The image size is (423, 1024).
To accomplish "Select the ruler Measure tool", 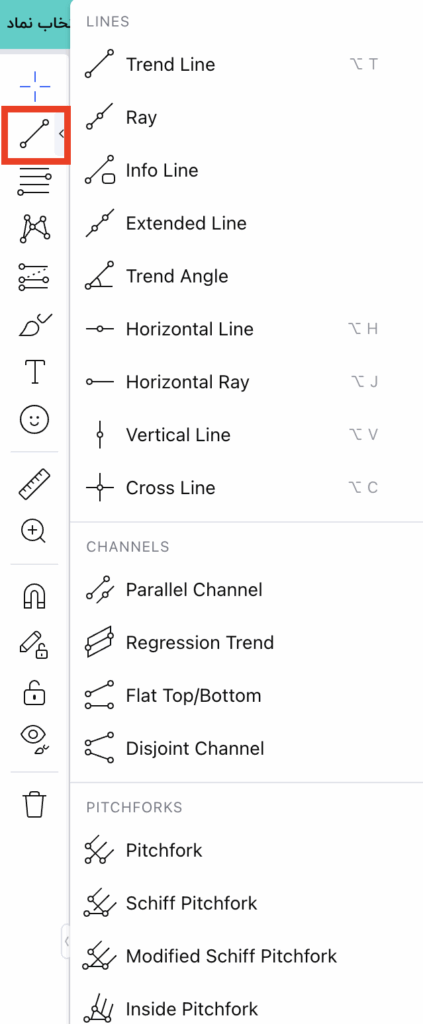I will 34,485.
